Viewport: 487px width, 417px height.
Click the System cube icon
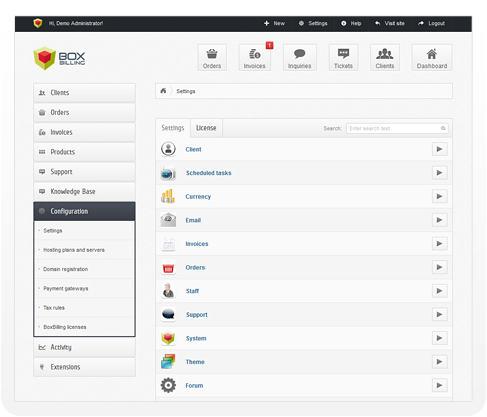click(x=168, y=338)
